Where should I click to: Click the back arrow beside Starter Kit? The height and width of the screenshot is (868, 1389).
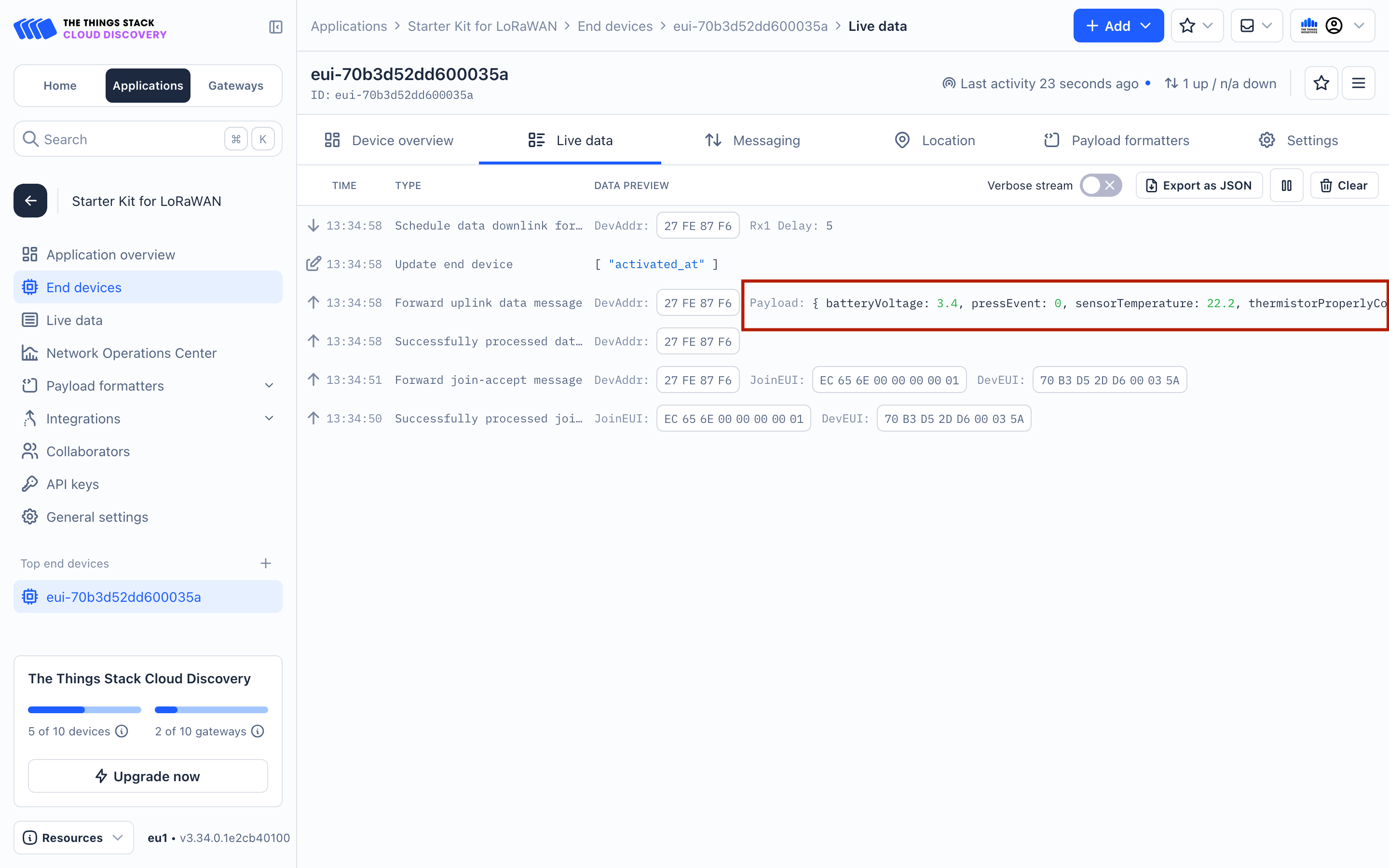30,201
